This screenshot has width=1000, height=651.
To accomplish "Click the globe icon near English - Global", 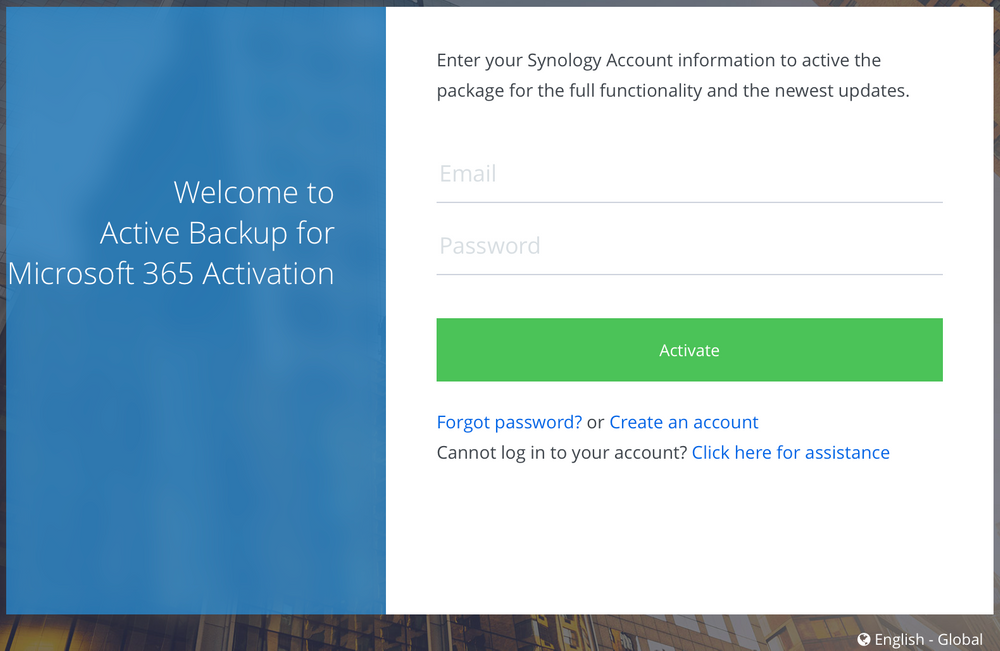I will (x=864, y=640).
